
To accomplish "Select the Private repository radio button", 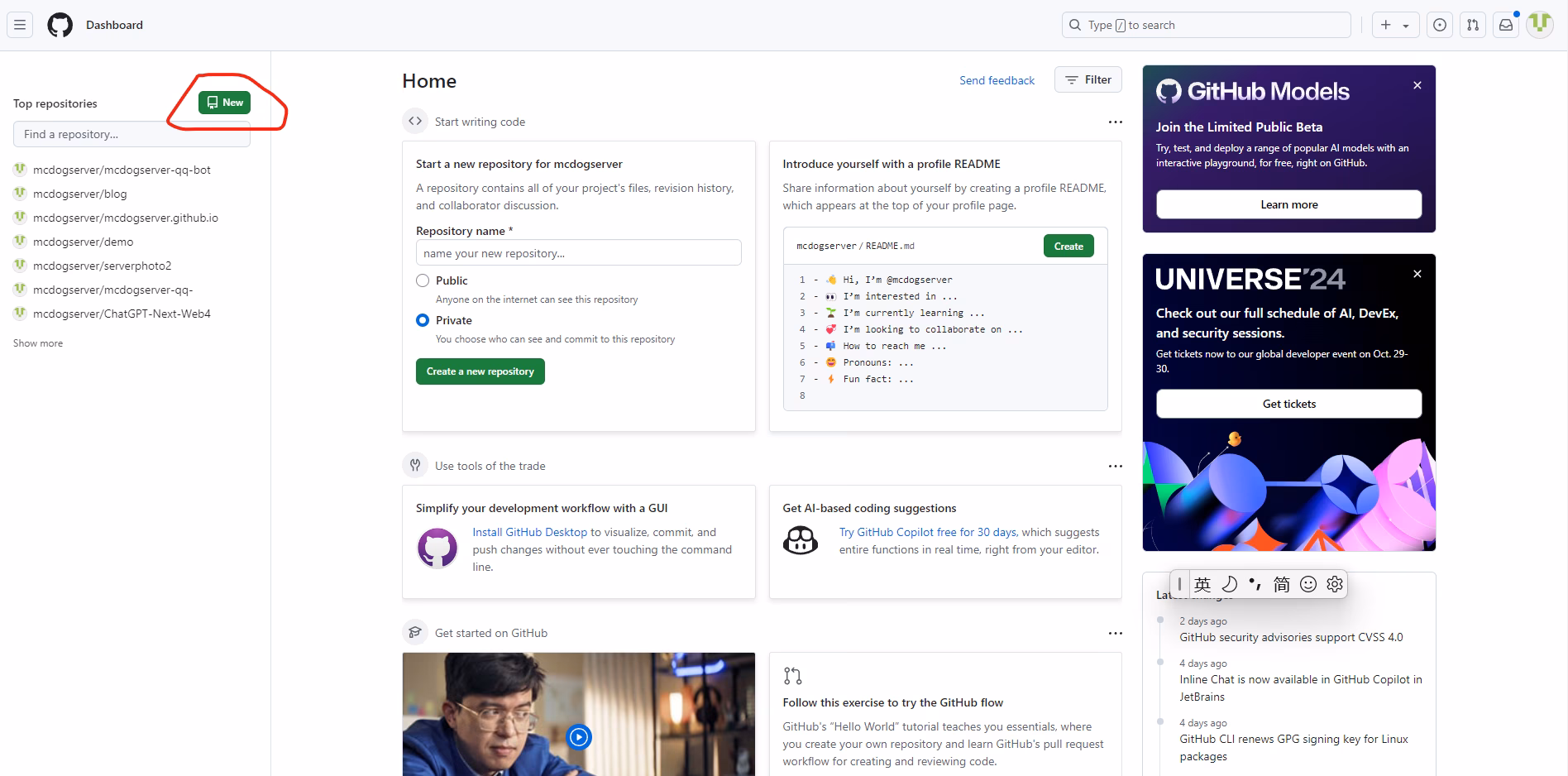I will [423, 320].
